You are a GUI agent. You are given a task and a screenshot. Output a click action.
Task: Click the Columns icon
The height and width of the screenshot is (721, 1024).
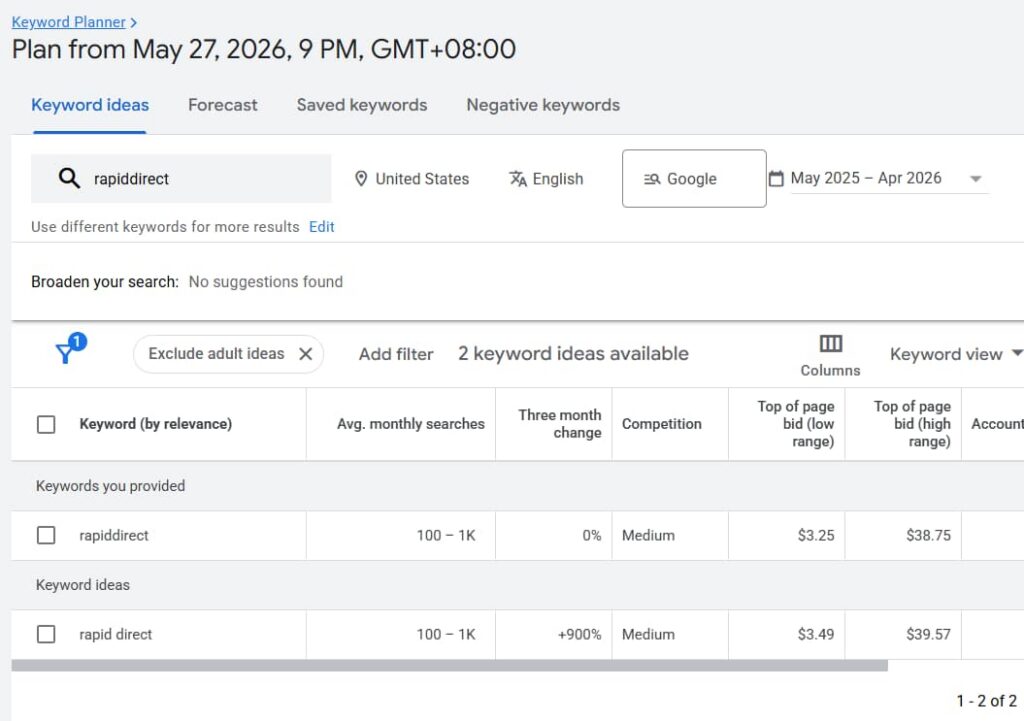pos(830,344)
